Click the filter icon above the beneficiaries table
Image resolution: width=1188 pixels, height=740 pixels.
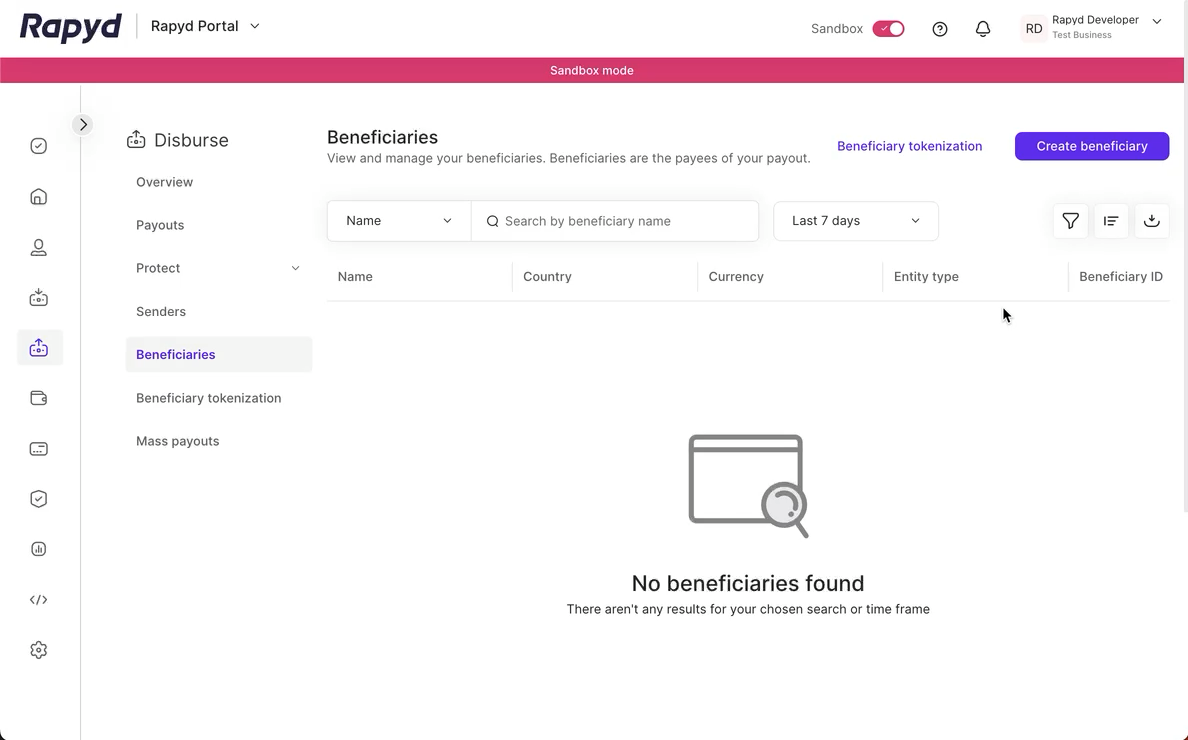point(1070,220)
